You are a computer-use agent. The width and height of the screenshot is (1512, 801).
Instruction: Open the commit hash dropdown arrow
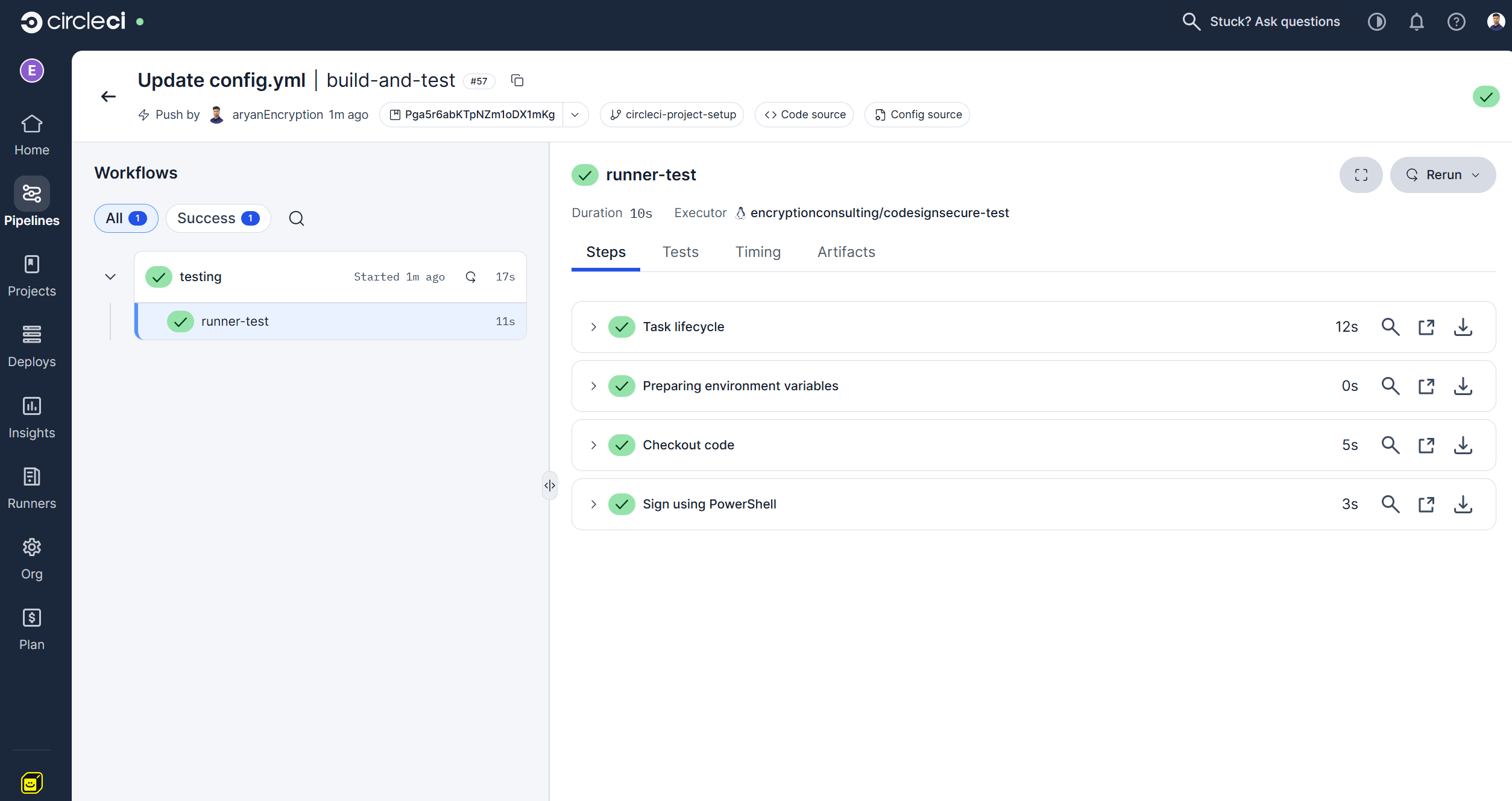[575, 115]
